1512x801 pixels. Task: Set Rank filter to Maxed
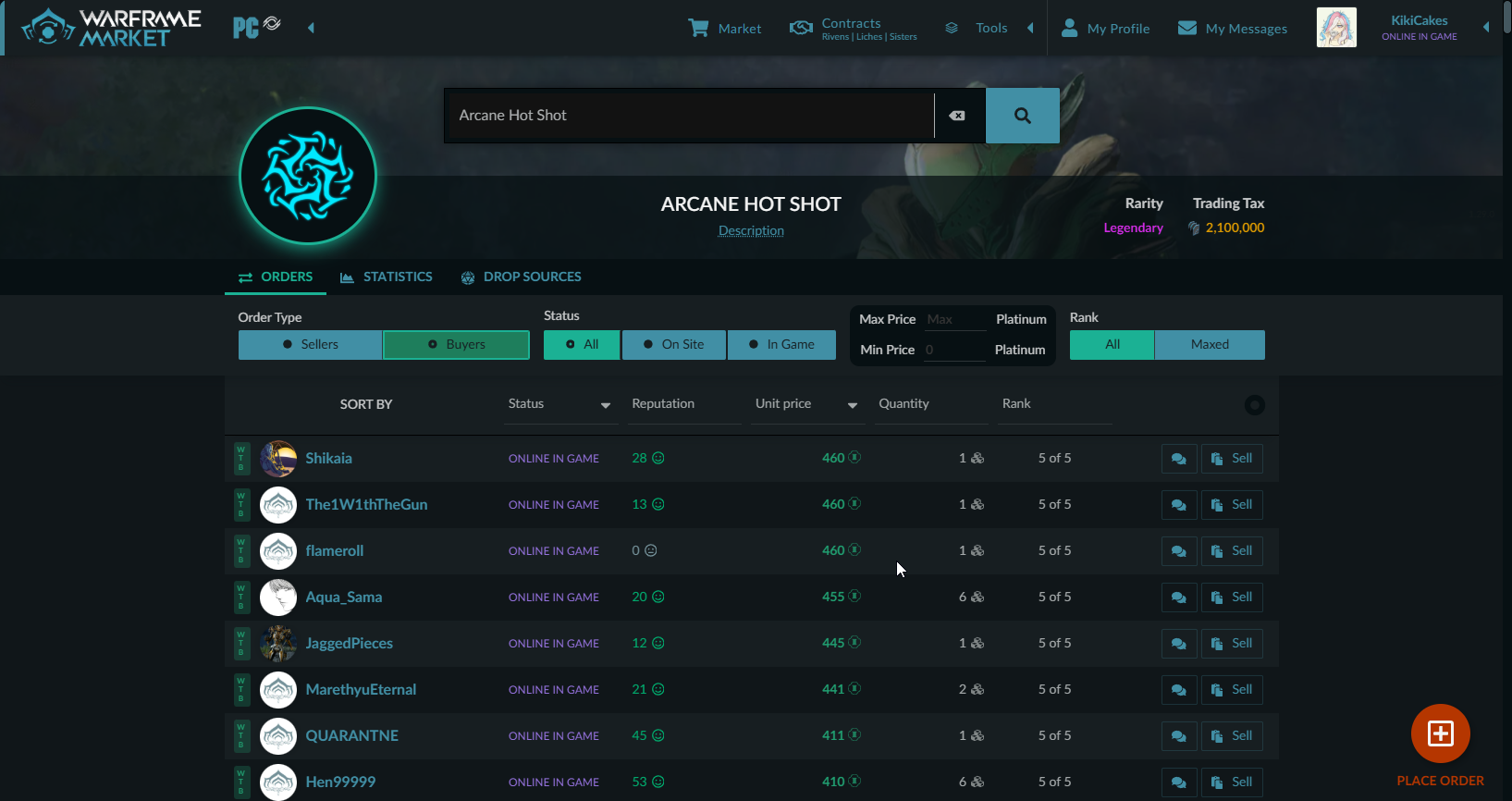1210,344
